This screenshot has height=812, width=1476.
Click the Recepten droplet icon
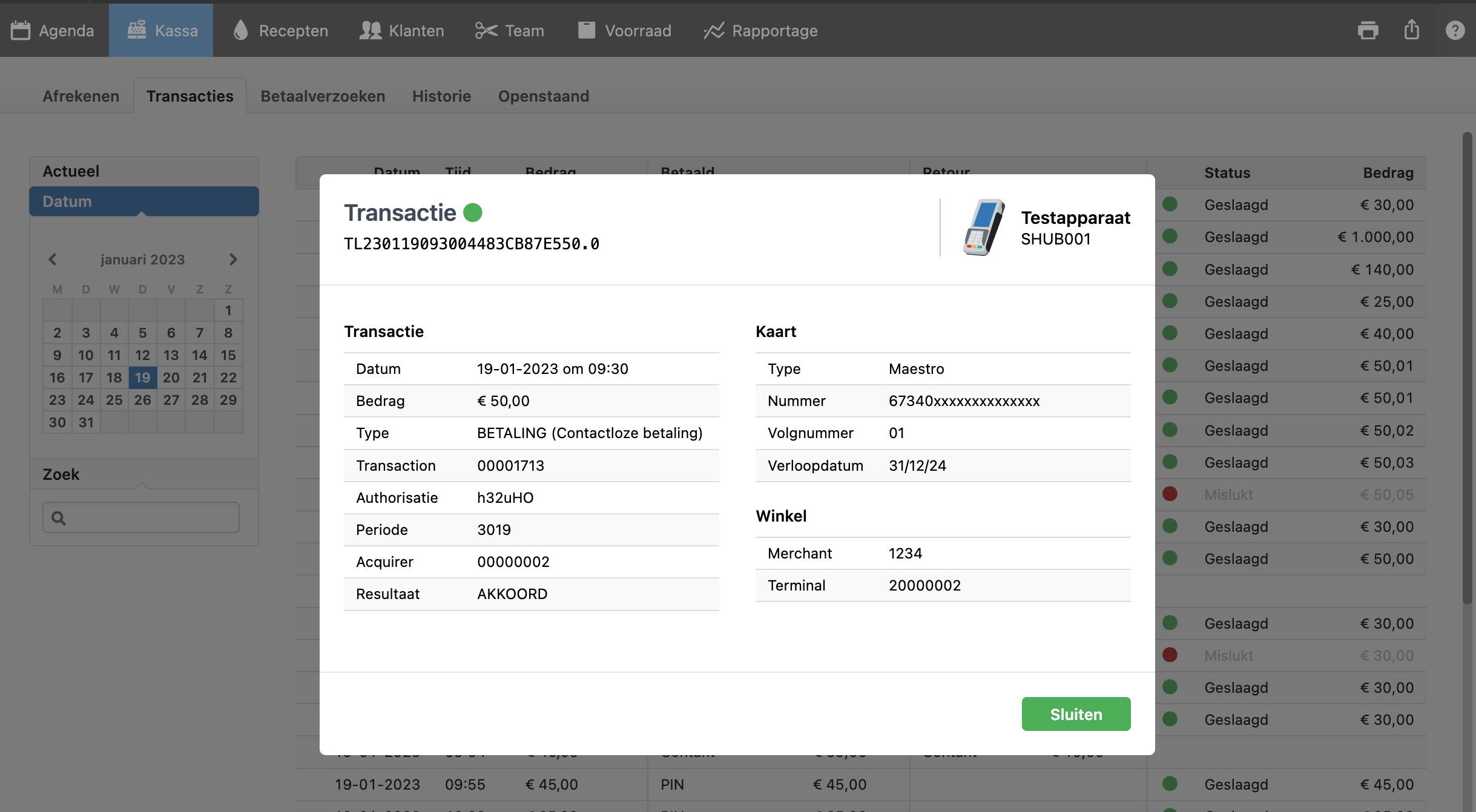coord(240,30)
